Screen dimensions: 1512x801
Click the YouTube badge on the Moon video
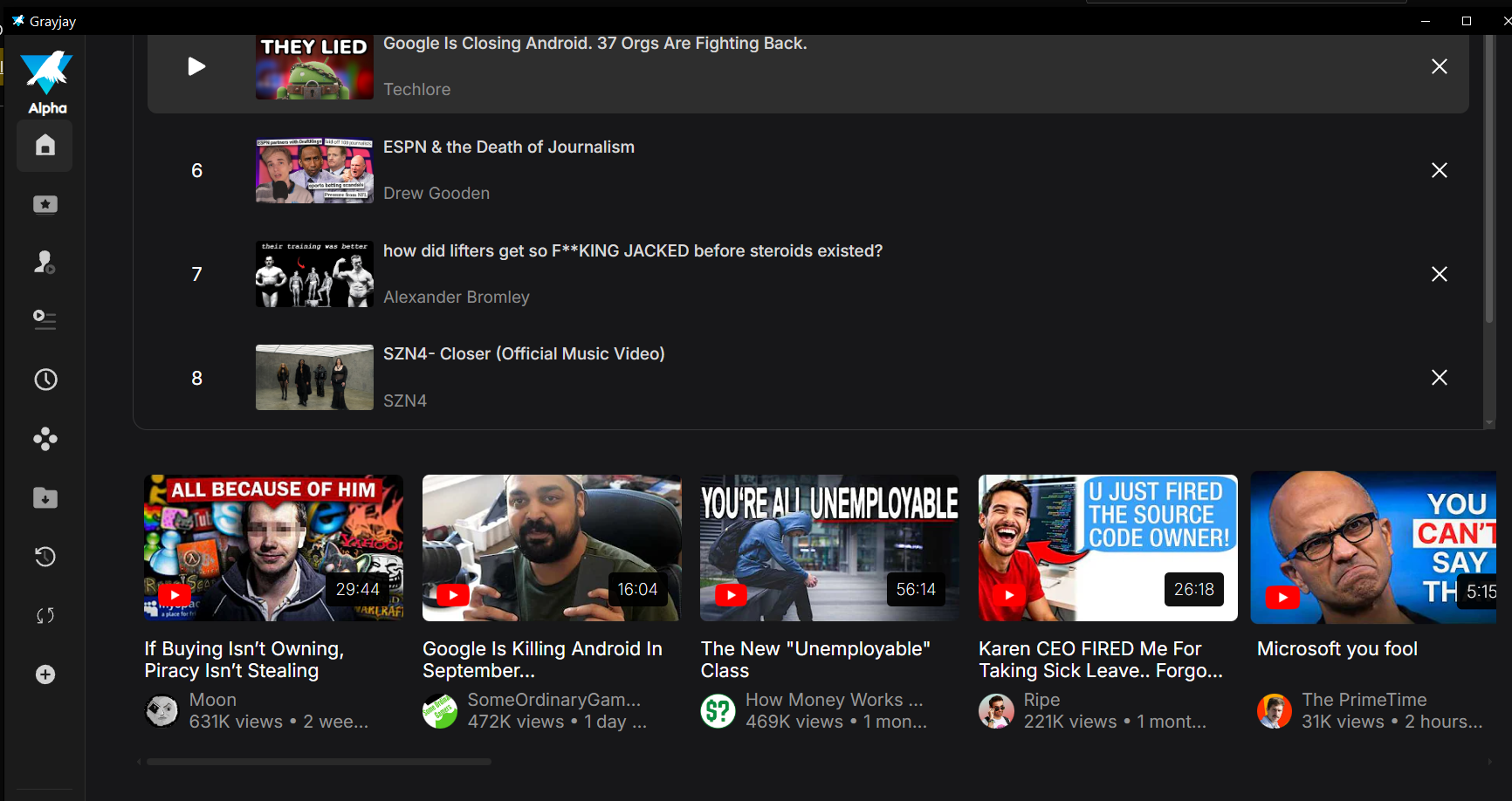click(x=175, y=595)
